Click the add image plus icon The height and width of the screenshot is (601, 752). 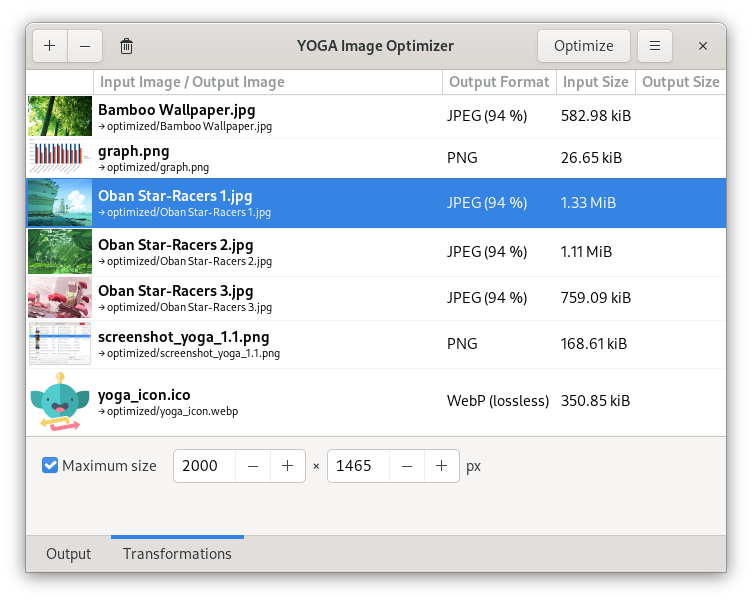pyautogui.click(x=50, y=46)
